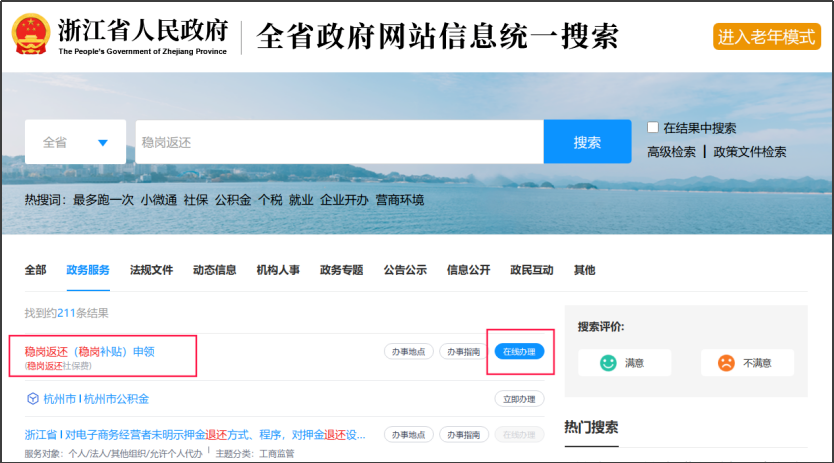
Task: Switch to the 法规文件 tab
Action: (x=152, y=270)
